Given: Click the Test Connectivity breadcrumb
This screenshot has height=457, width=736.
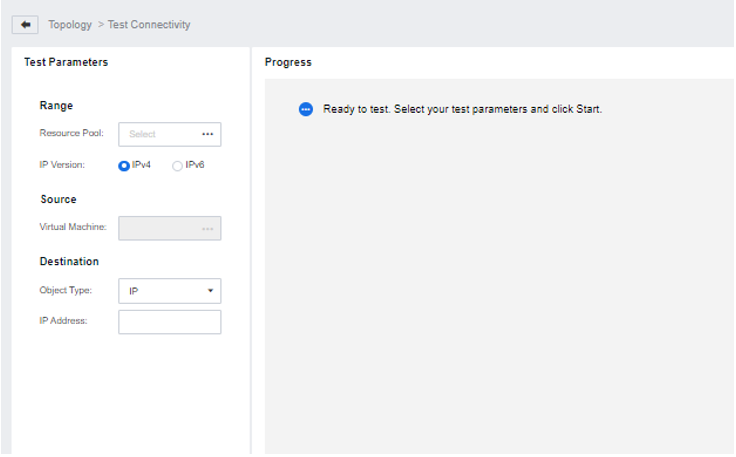Looking at the screenshot, I should pyautogui.click(x=149, y=25).
